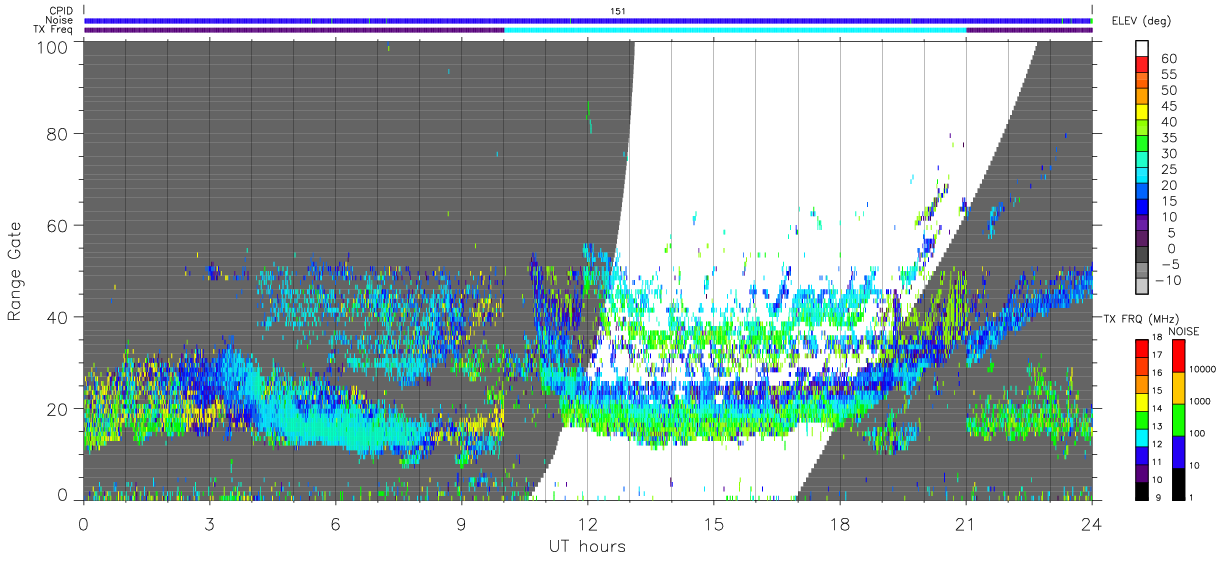Click the TX Freq row label
This screenshot has width=1228, height=567.
(52, 29)
